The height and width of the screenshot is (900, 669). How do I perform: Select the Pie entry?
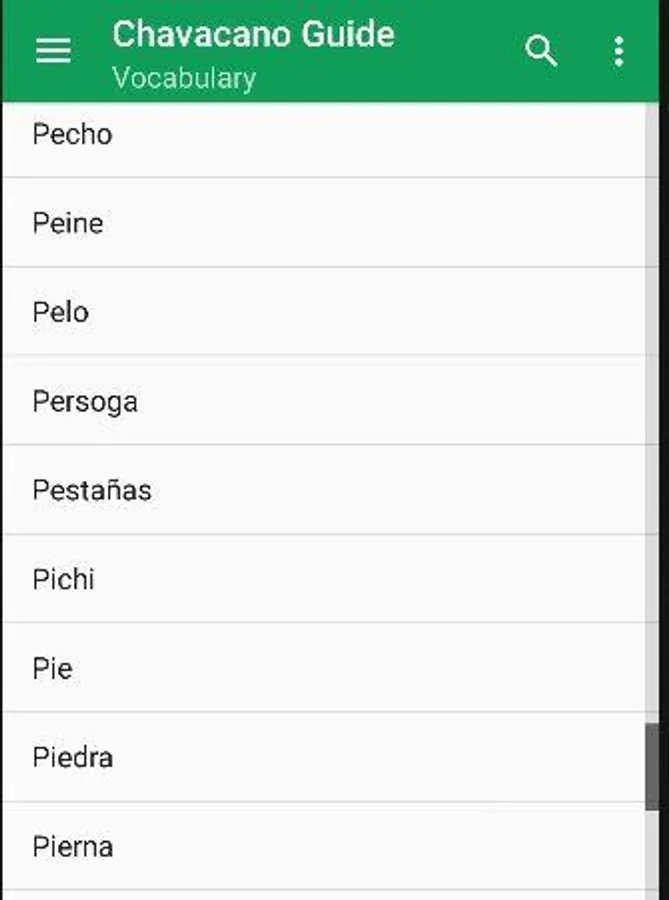(x=52, y=668)
